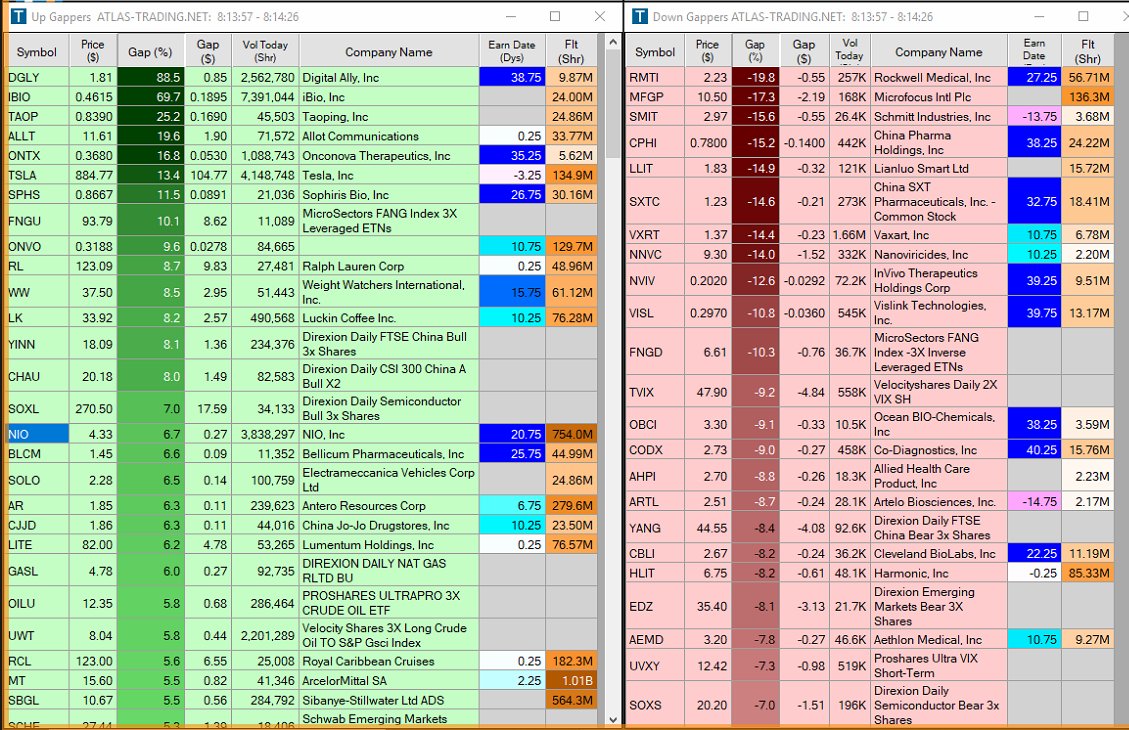This screenshot has height=730, width=1129.
Task: Select the RMTI symbol in Down Gappers
Action: [x=655, y=77]
